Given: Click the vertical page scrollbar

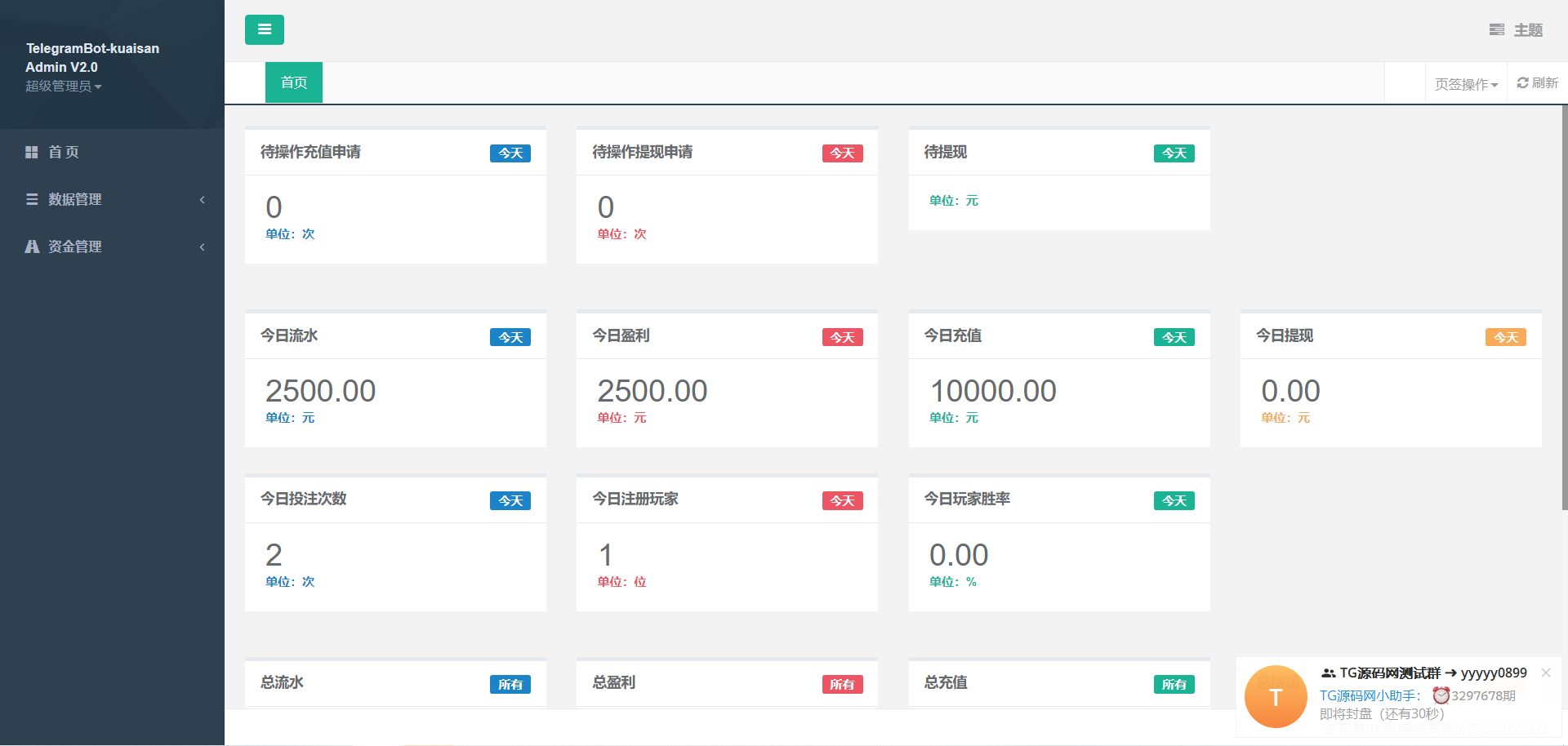Looking at the screenshot, I should coord(1563,310).
